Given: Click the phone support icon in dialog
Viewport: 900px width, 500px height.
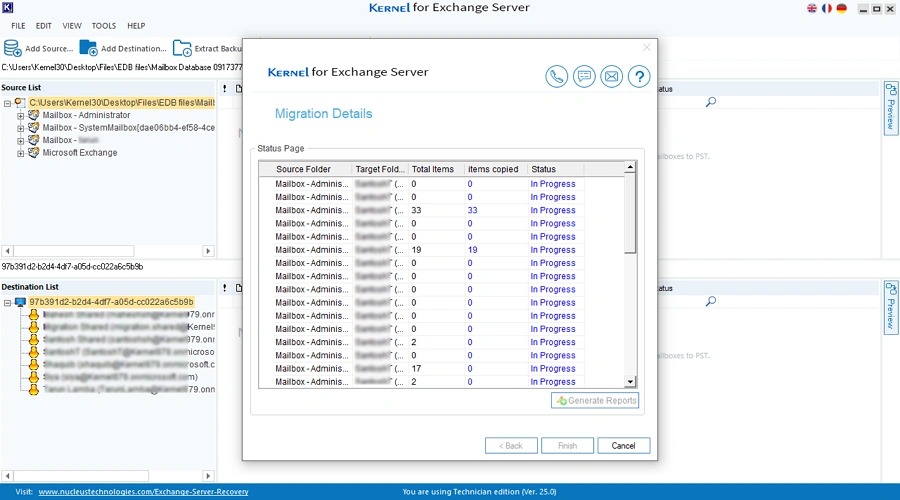Looking at the screenshot, I should pyautogui.click(x=556, y=76).
